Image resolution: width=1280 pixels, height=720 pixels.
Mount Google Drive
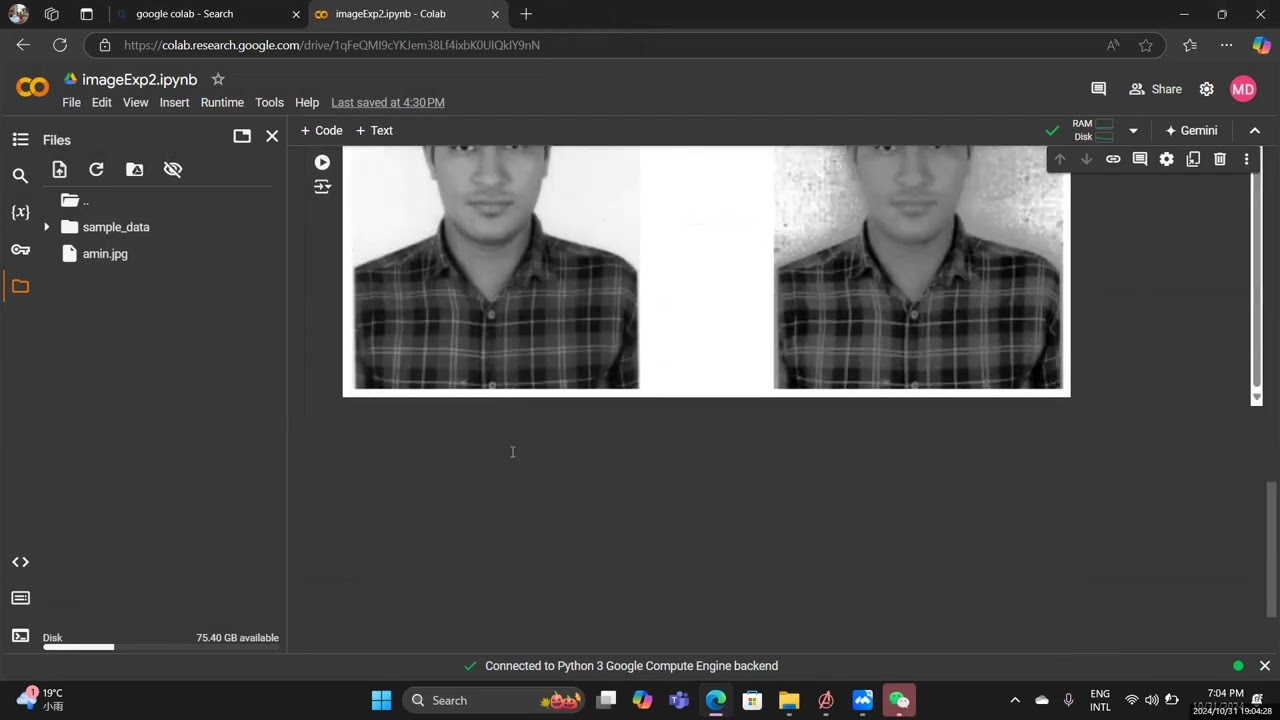pos(135,170)
